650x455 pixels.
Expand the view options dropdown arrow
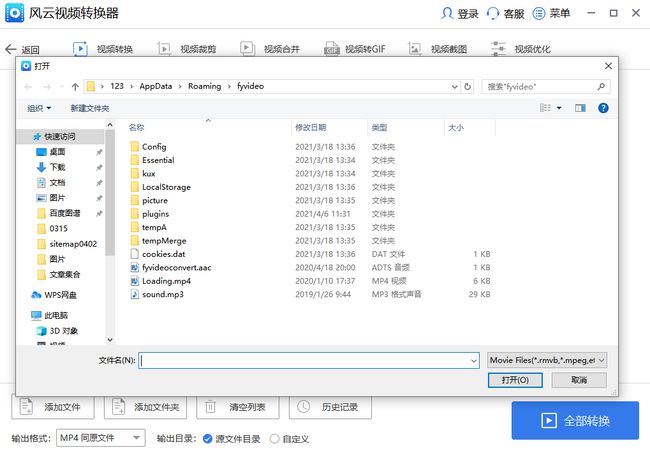pyautogui.click(x=559, y=108)
